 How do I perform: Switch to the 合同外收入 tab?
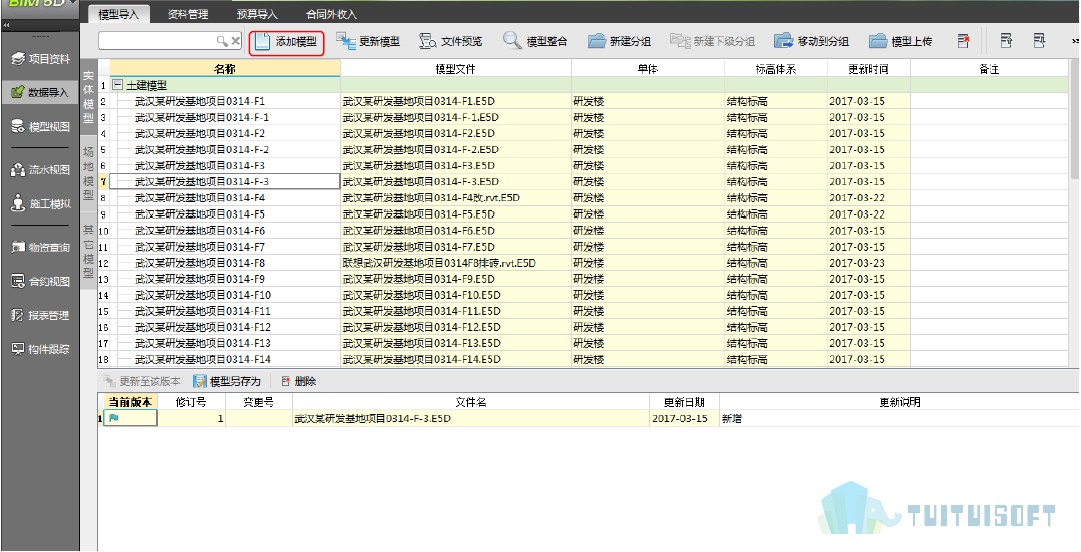(x=331, y=14)
